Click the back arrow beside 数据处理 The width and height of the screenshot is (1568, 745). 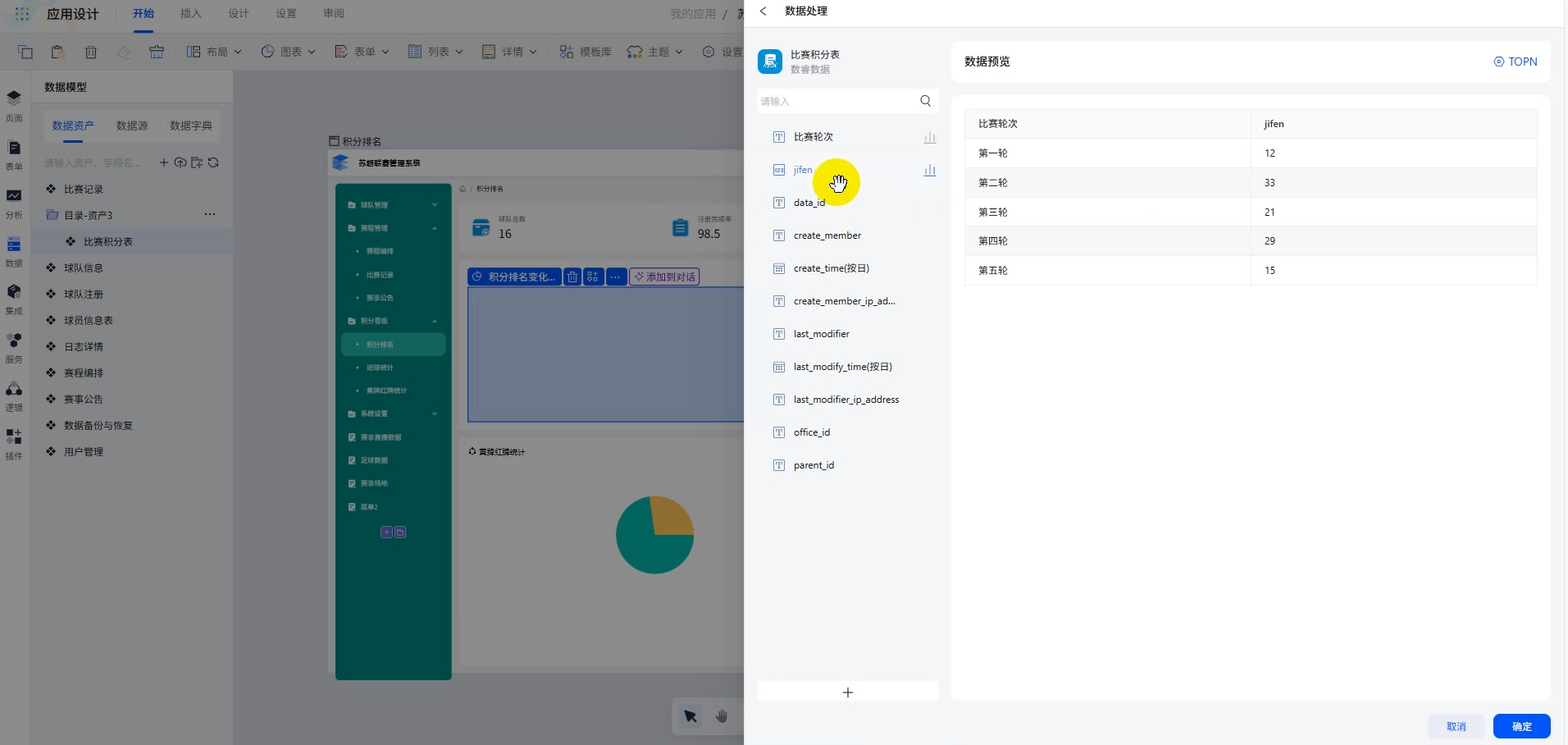[x=763, y=11]
